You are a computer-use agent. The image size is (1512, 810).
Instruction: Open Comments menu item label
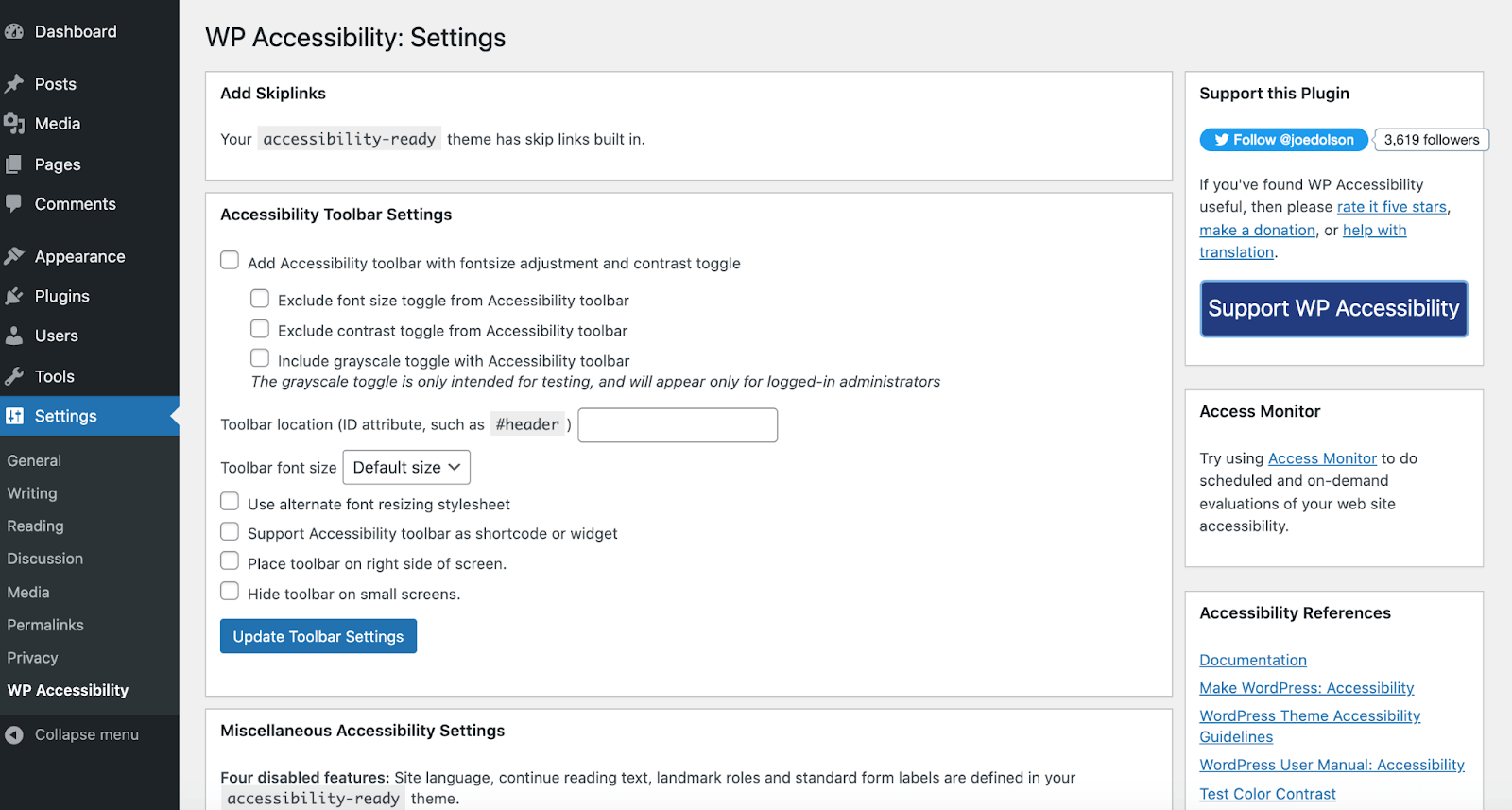(76, 204)
